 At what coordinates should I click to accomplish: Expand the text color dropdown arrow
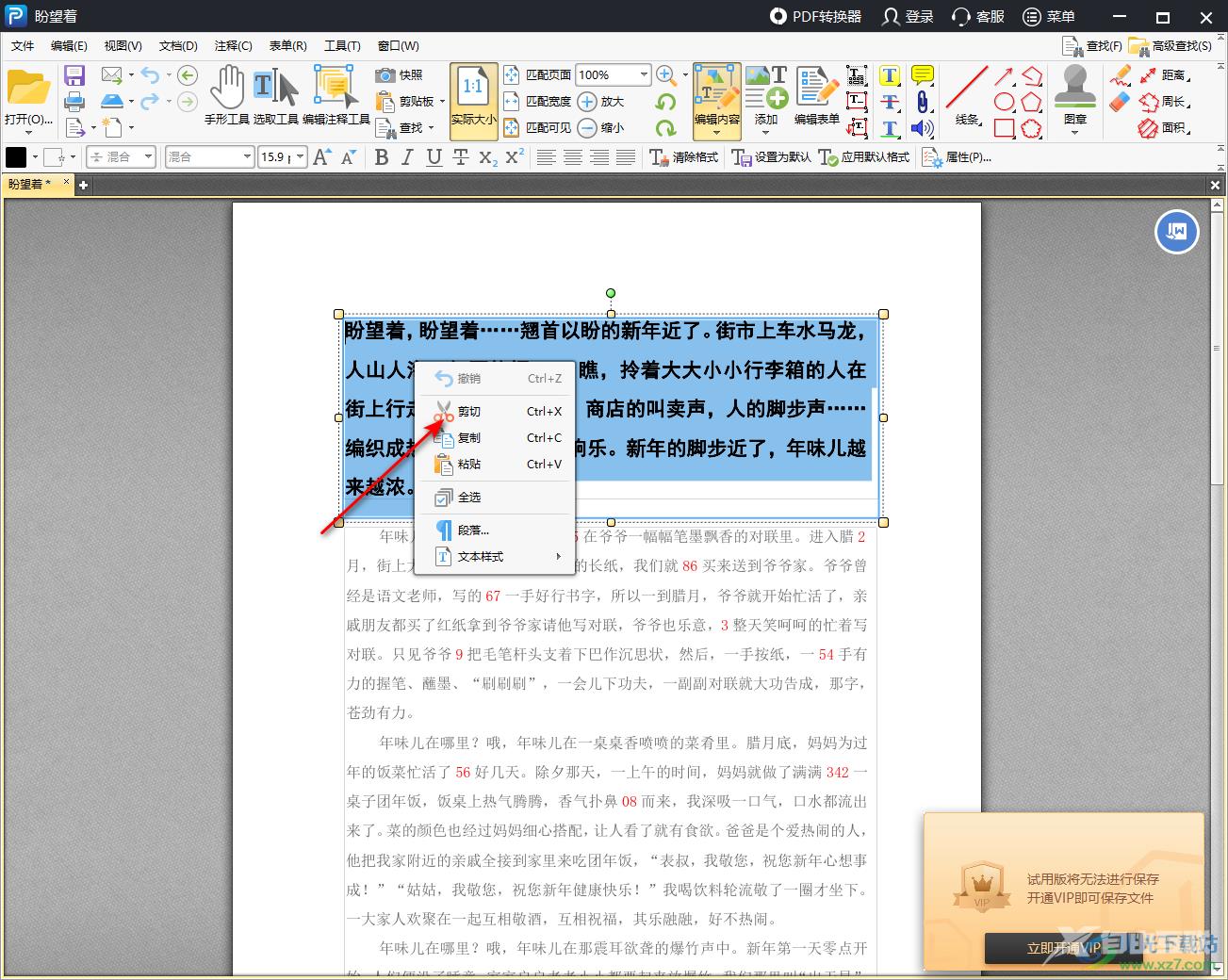pyautogui.click(x=35, y=157)
